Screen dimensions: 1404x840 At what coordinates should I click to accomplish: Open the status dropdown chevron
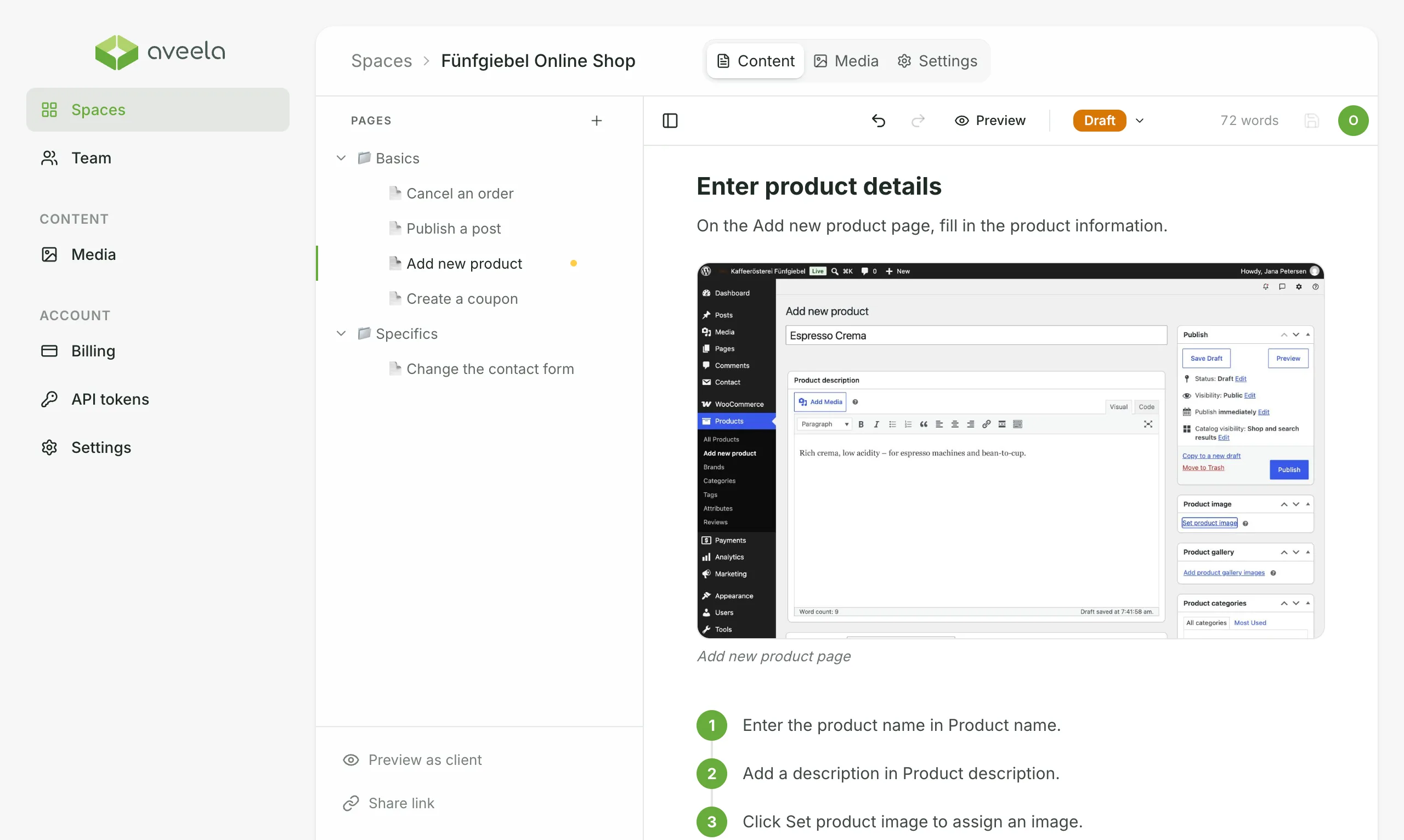click(1140, 121)
